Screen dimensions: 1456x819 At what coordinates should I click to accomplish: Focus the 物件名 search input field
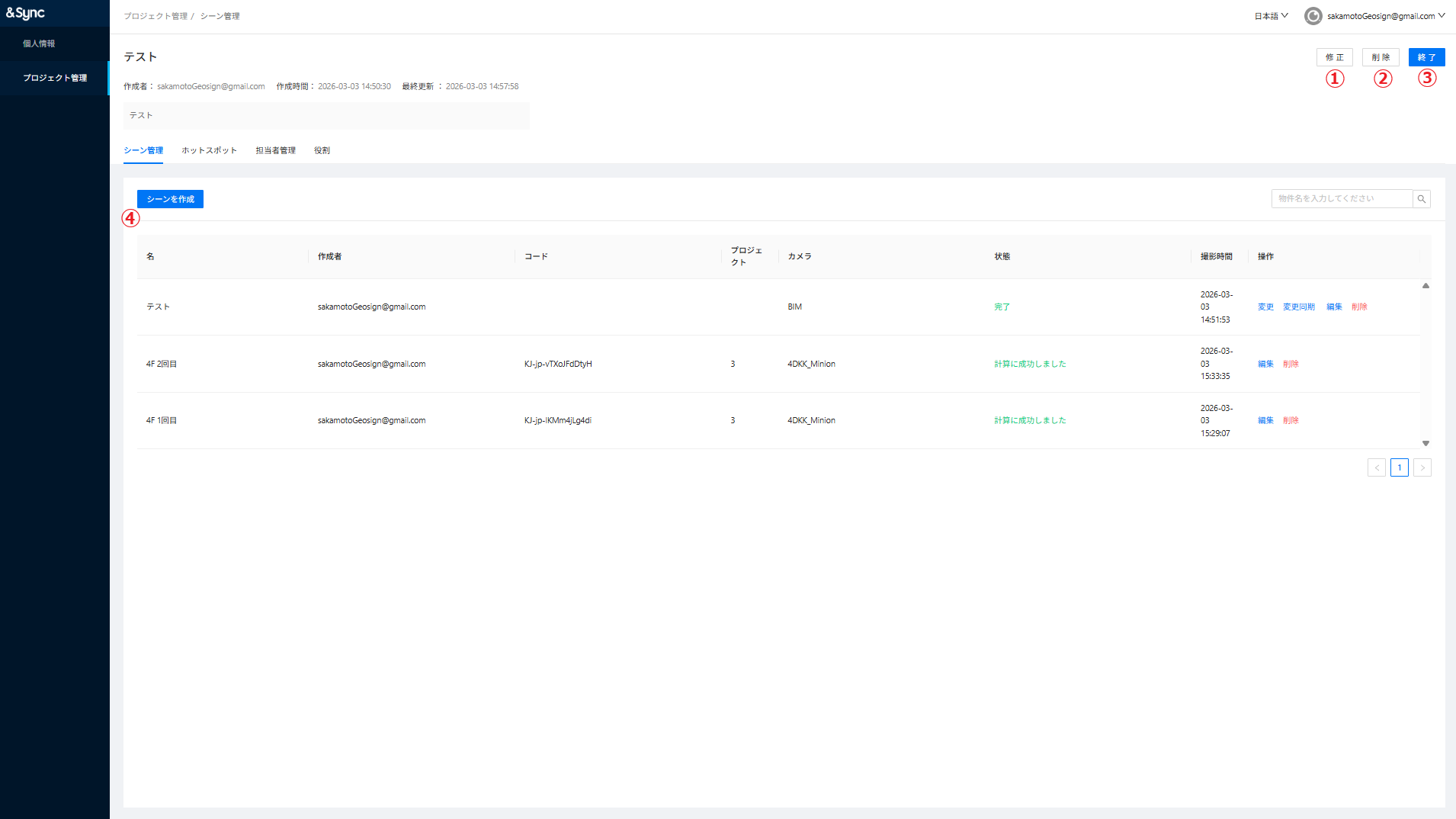(x=1341, y=199)
